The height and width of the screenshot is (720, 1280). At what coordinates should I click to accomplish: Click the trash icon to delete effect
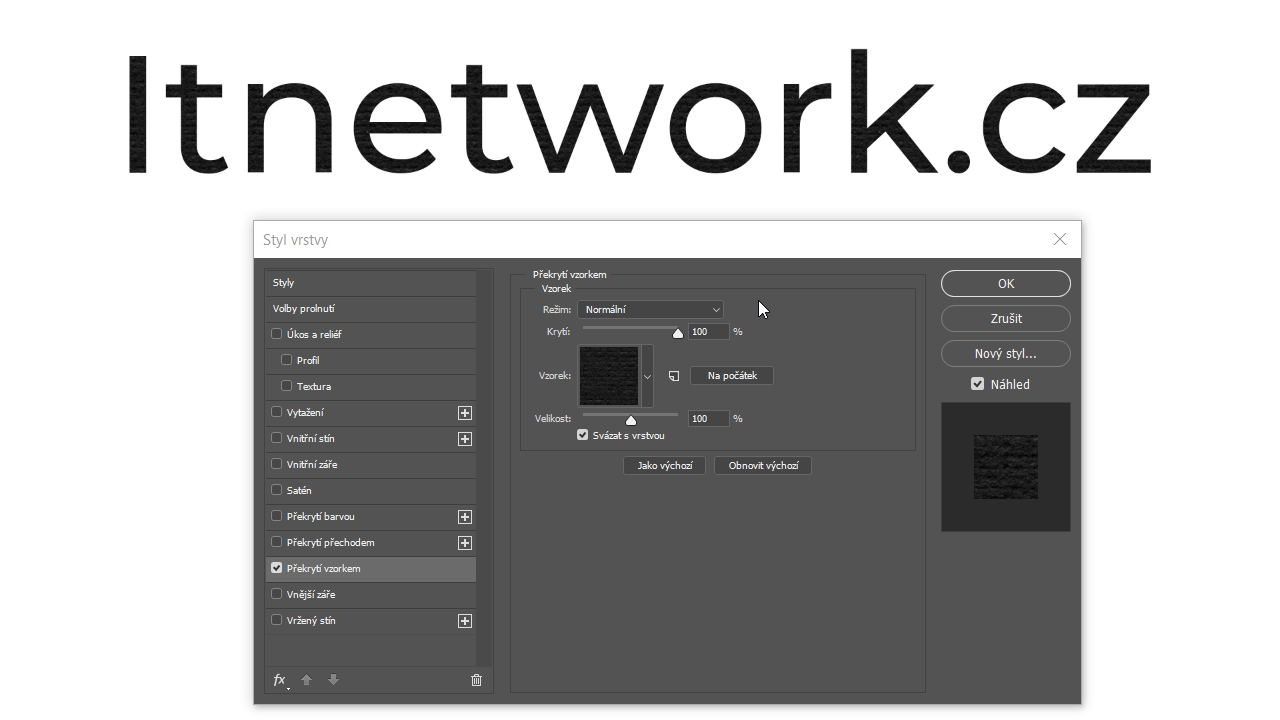pyautogui.click(x=476, y=680)
